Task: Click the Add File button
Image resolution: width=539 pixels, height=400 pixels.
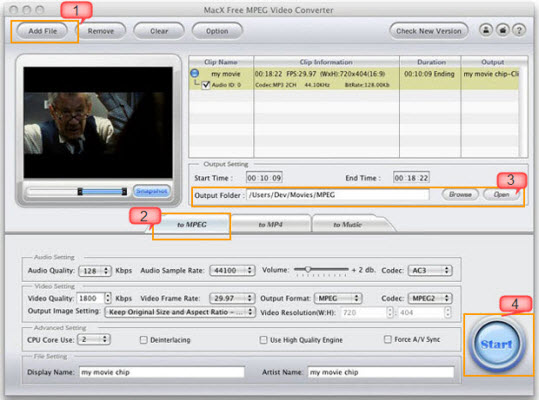Action: [42, 31]
